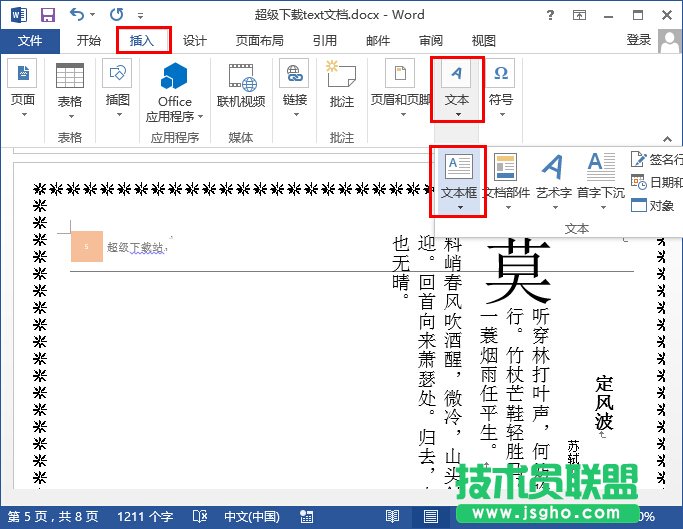This screenshot has height=529, width=683.
Task: Switch to the Design (设计) tab
Action: [x=194, y=41]
